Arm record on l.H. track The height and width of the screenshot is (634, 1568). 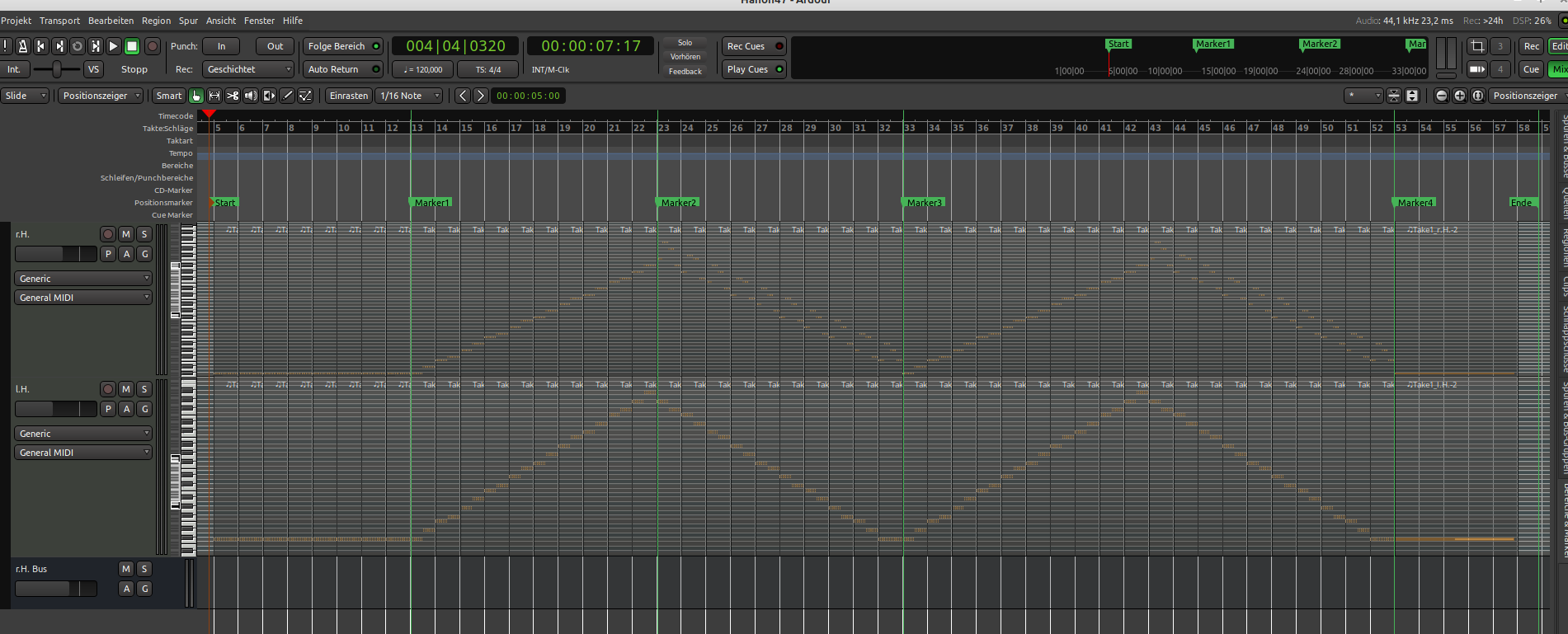click(x=108, y=389)
